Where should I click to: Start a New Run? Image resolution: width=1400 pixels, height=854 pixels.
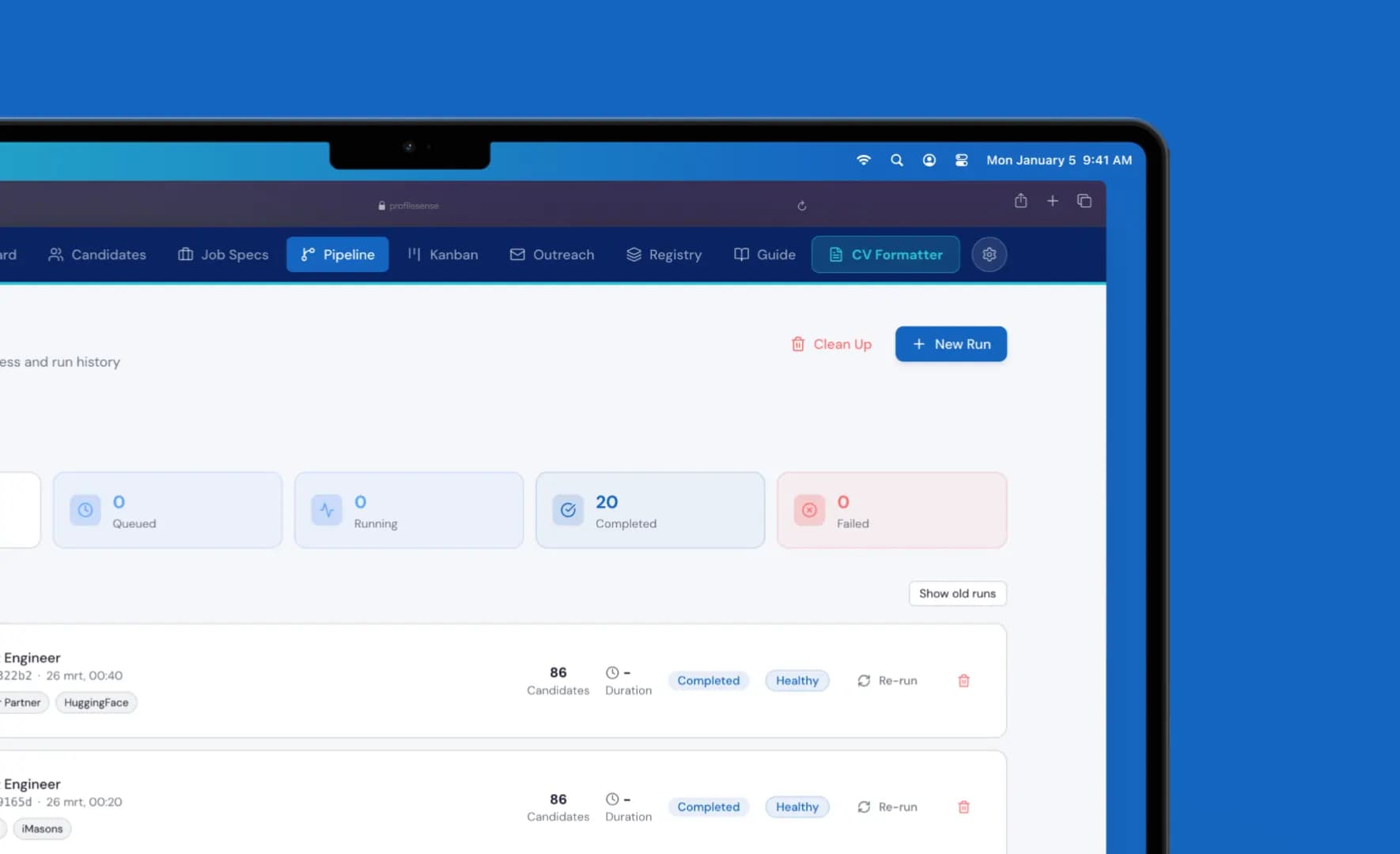(x=951, y=344)
